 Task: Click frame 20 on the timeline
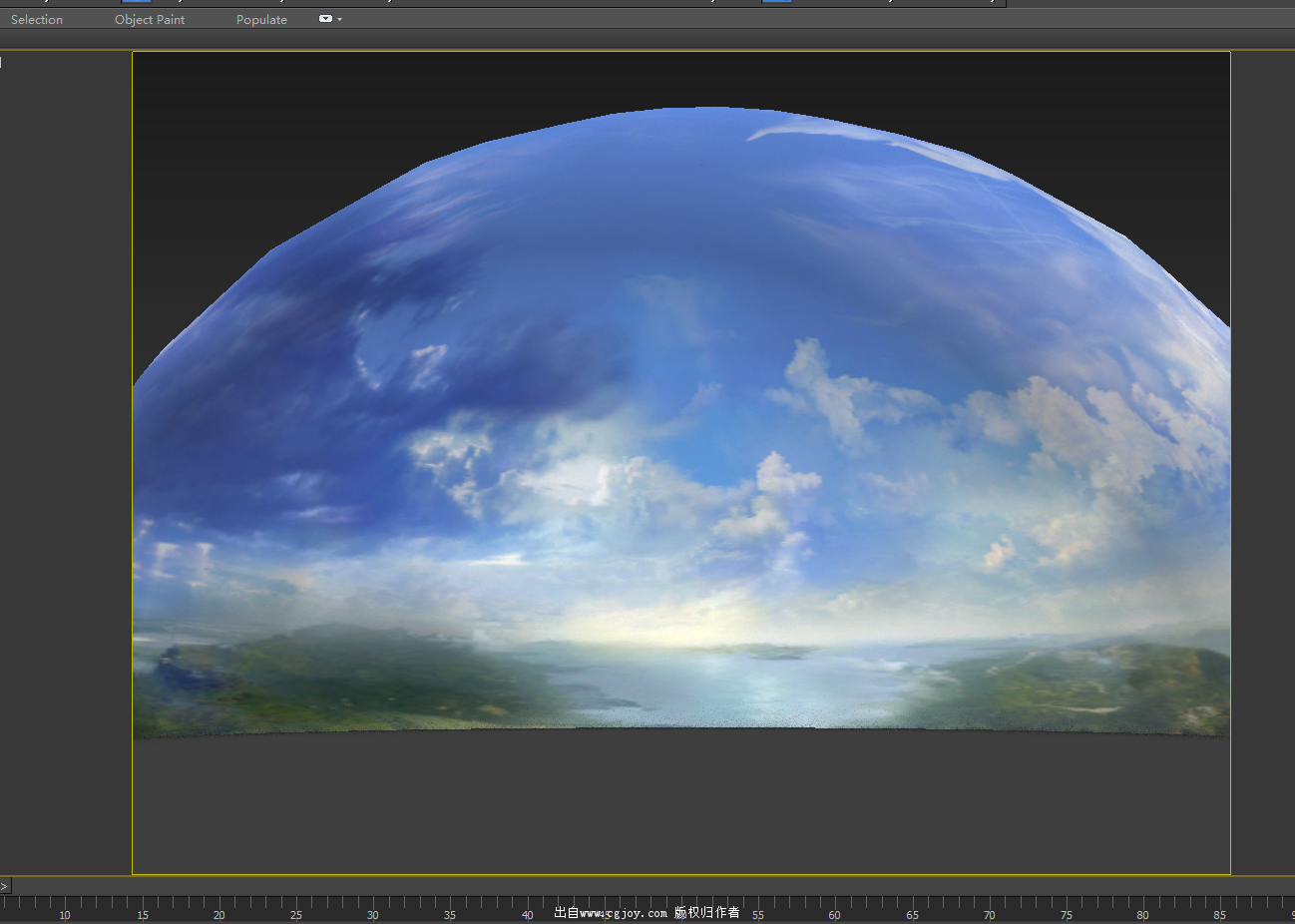coord(219,915)
